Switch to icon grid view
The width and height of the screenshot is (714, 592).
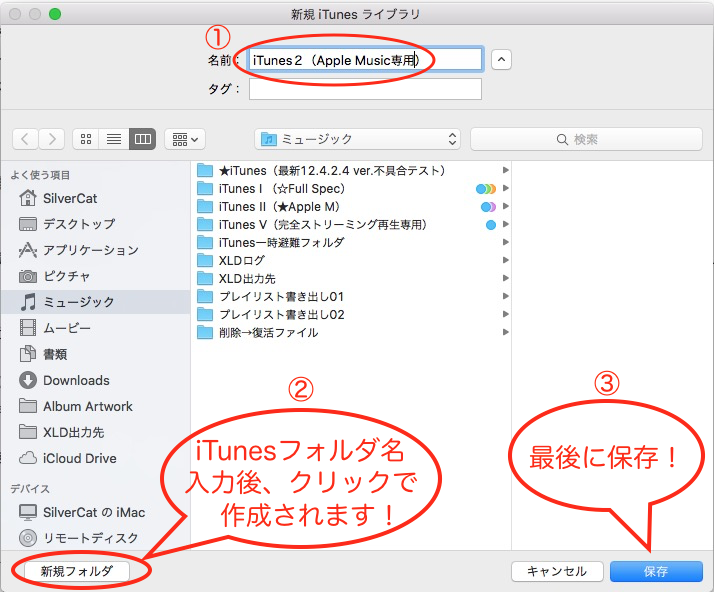[86, 139]
